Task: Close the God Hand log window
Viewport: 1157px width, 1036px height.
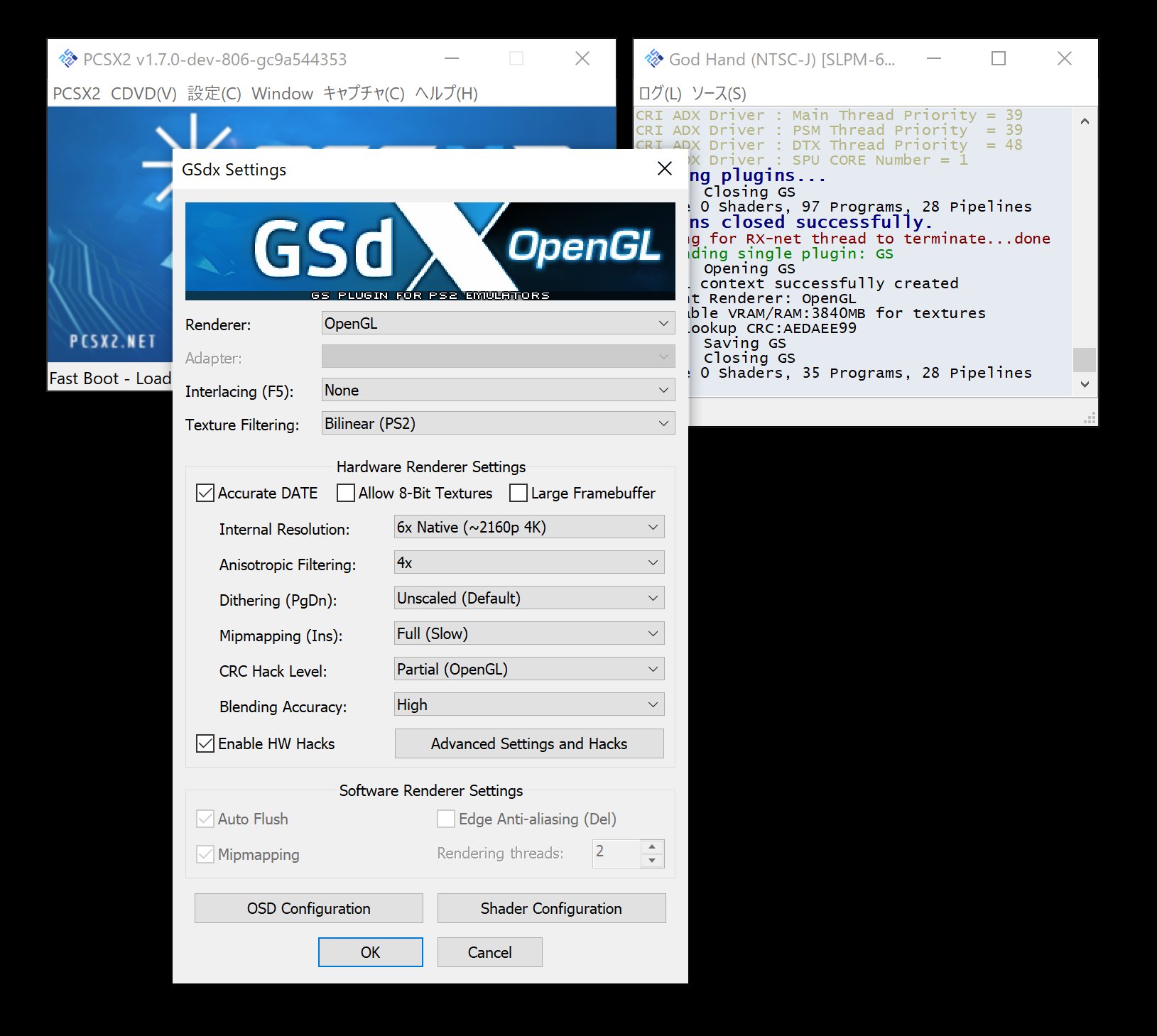Action: (x=1064, y=58)
